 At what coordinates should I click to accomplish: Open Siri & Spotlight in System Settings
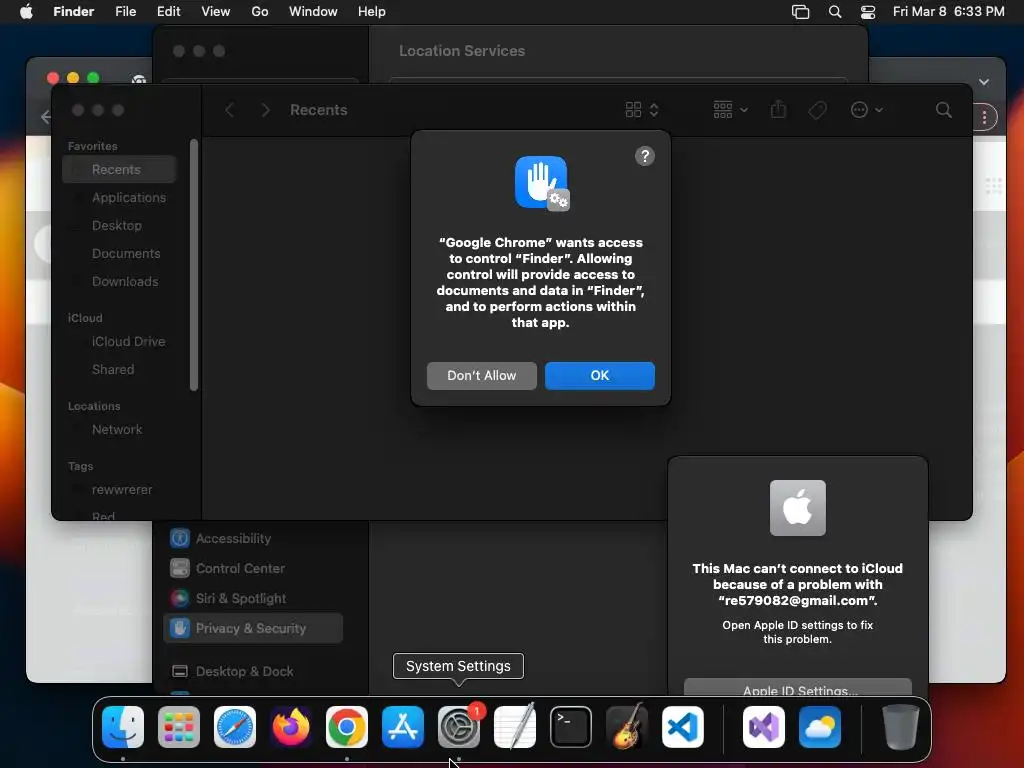point(253,598)
